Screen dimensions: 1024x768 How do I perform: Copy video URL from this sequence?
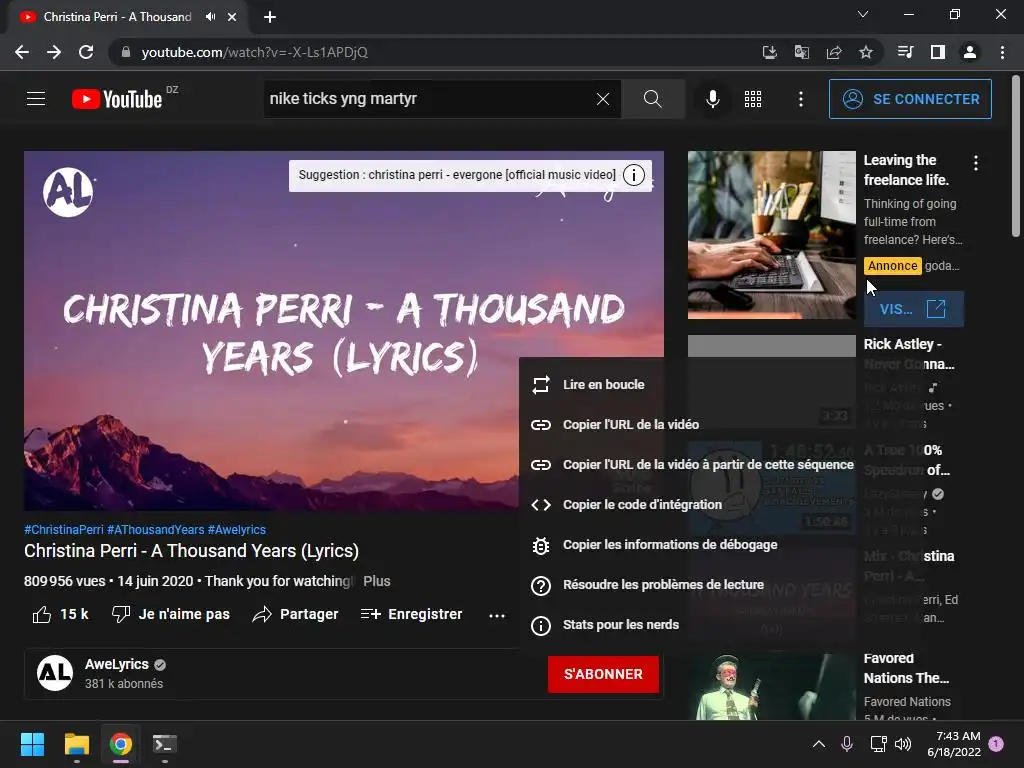point(691,464)
